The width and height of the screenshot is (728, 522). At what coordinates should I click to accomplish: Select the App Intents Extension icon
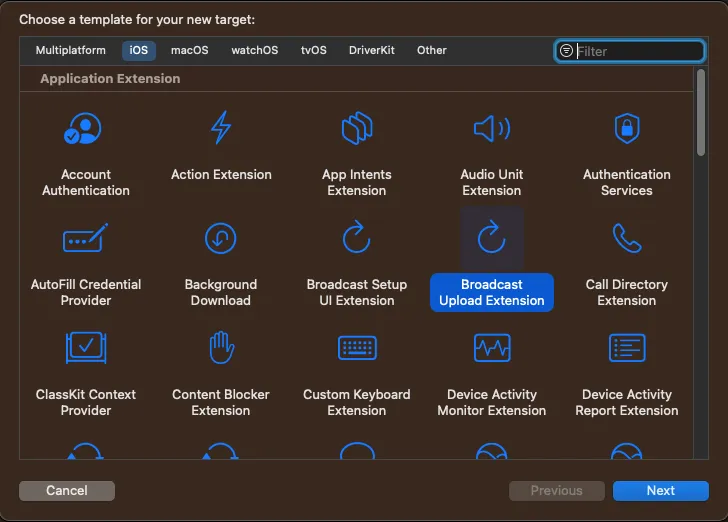coord(357,128)
